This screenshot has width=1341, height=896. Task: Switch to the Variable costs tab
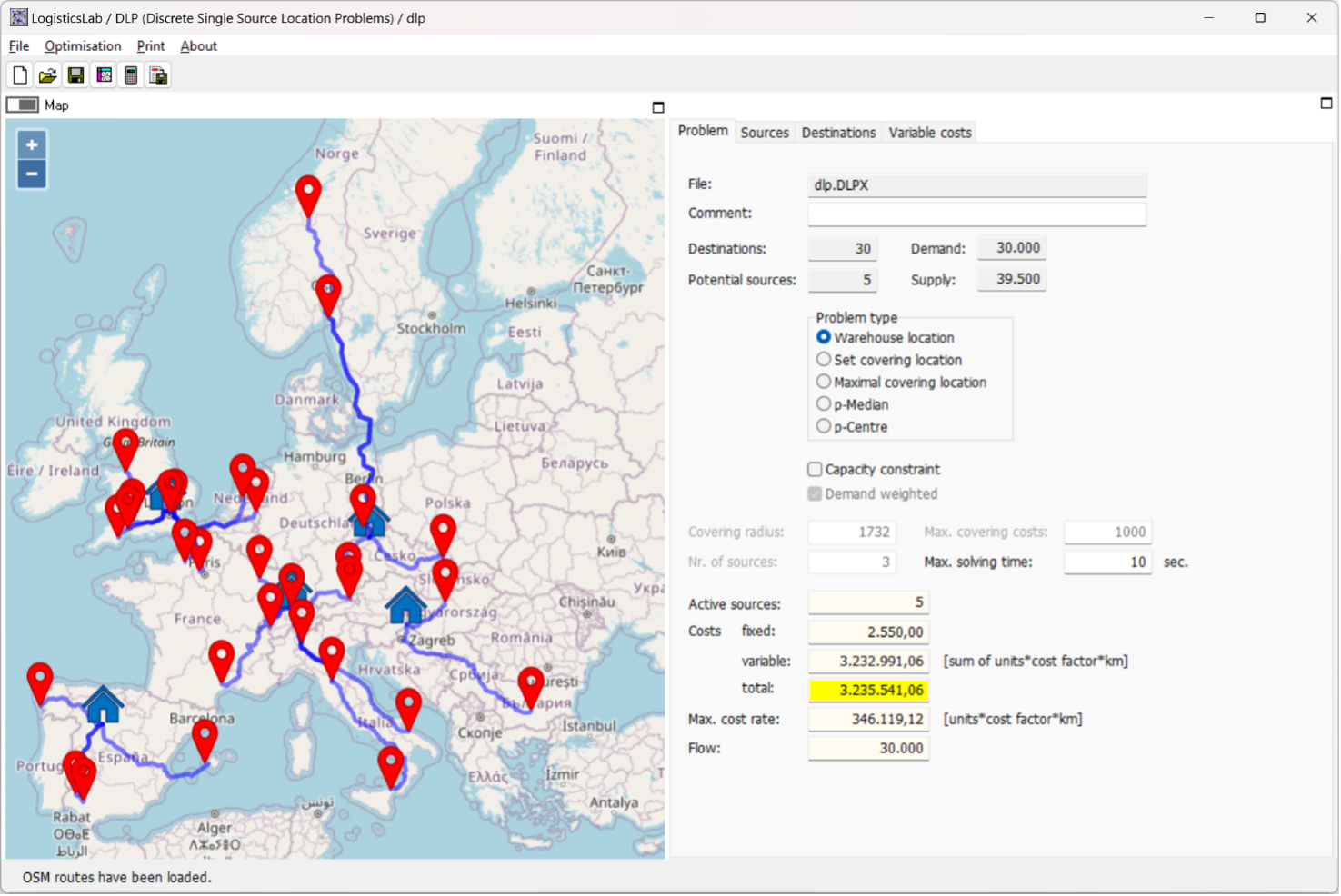click(x=929, y=133)
